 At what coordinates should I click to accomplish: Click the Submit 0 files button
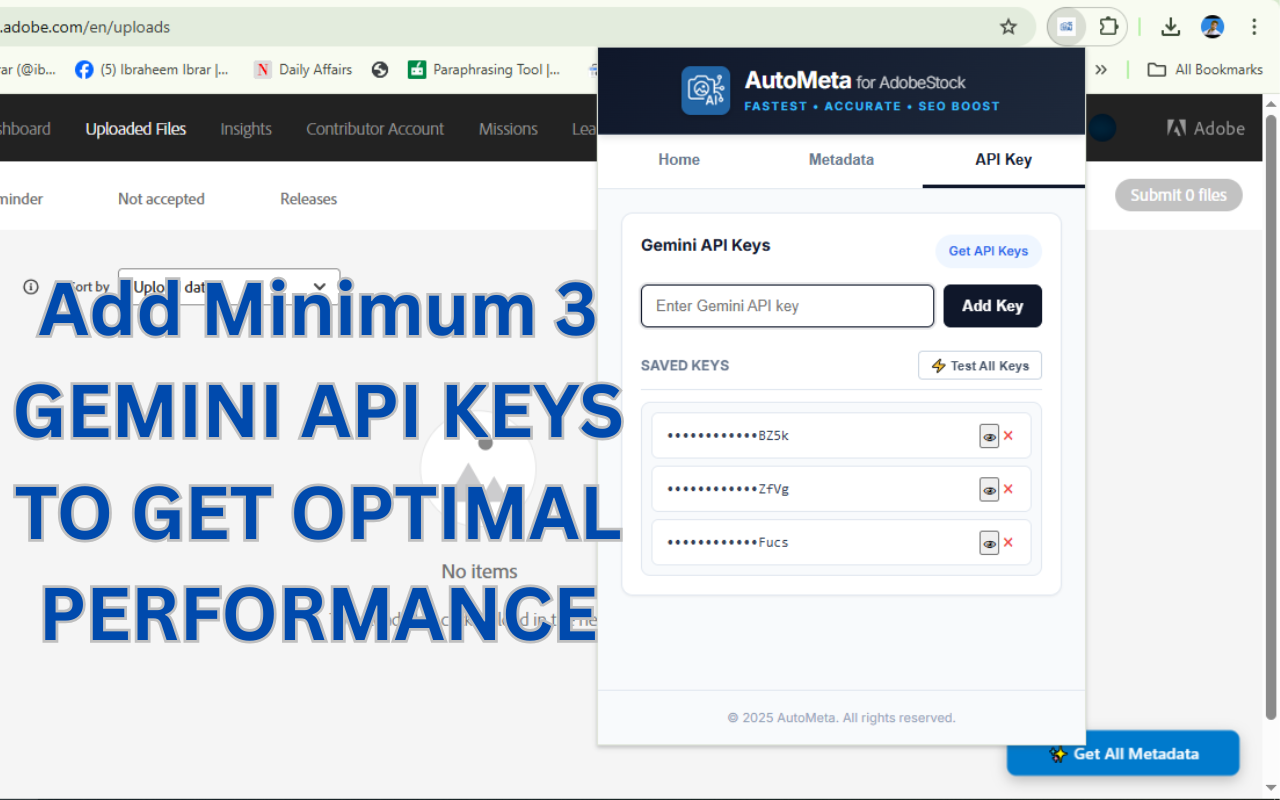tap(1179, 195)
